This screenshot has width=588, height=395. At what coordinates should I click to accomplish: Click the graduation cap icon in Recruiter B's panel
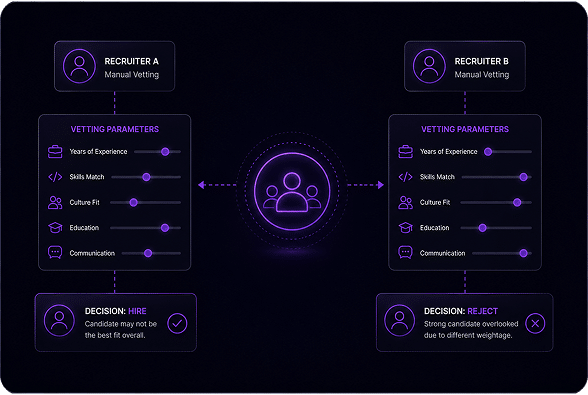(x=405, y=227)
